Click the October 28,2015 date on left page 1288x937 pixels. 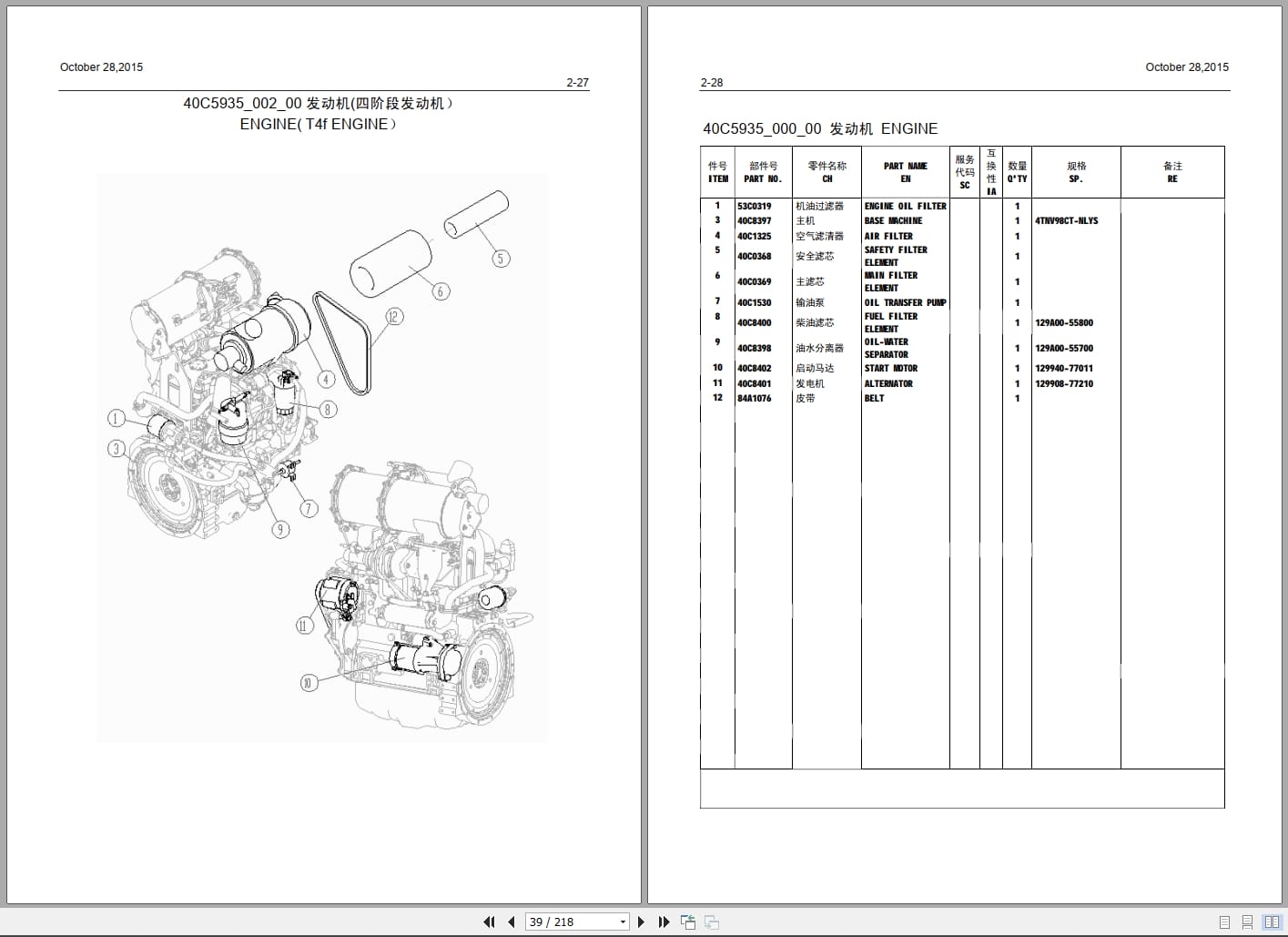(101, 67)
